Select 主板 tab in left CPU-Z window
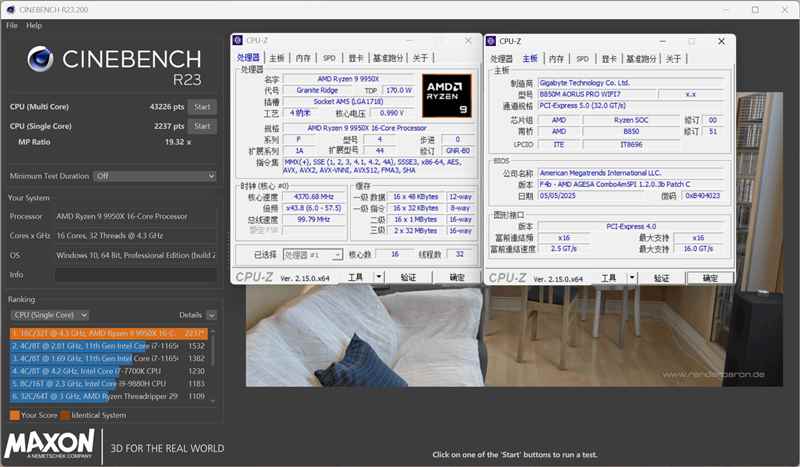800x467 pixels. pyautogui.click(x=277, y=58)
